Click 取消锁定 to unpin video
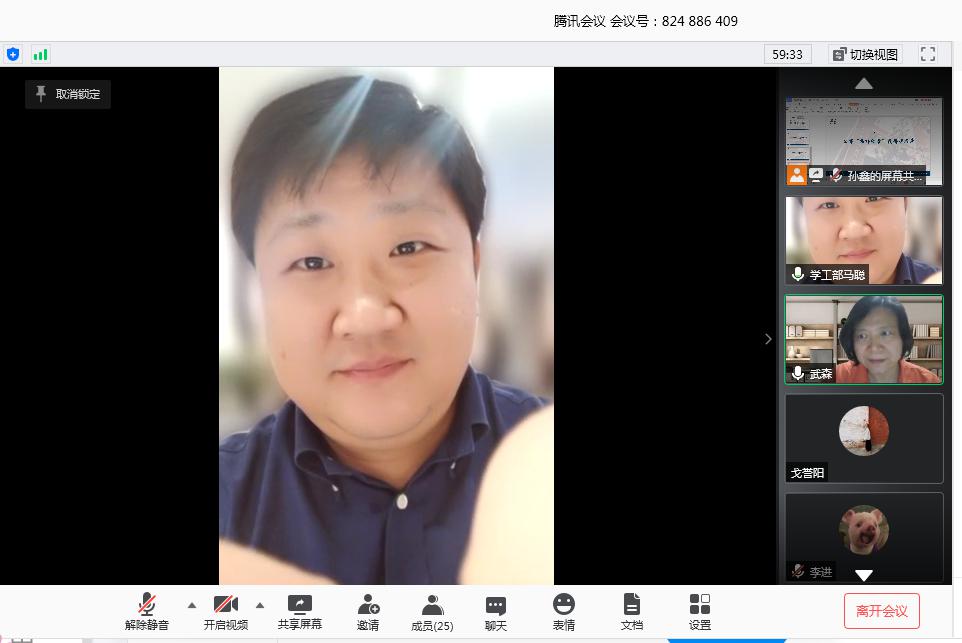 (68, 94)
